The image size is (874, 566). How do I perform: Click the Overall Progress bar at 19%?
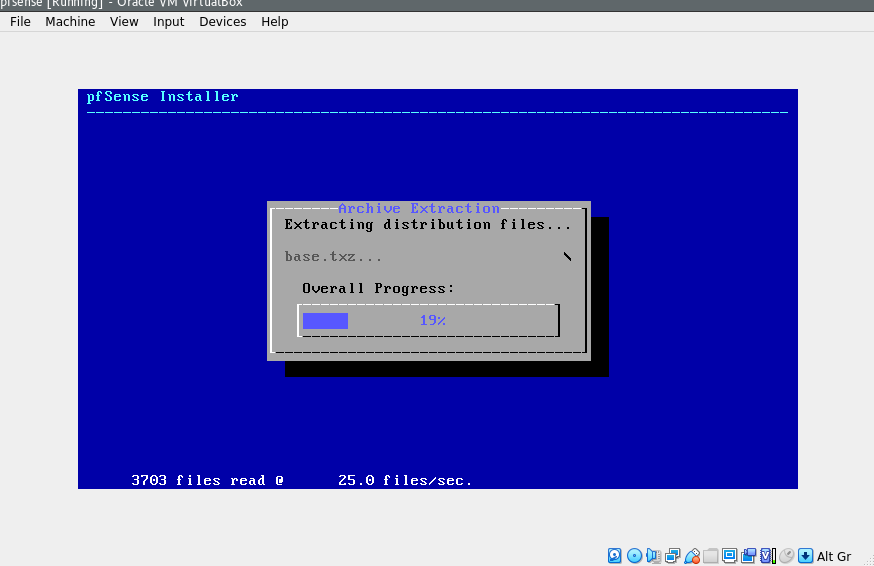[x=428, y=321]
